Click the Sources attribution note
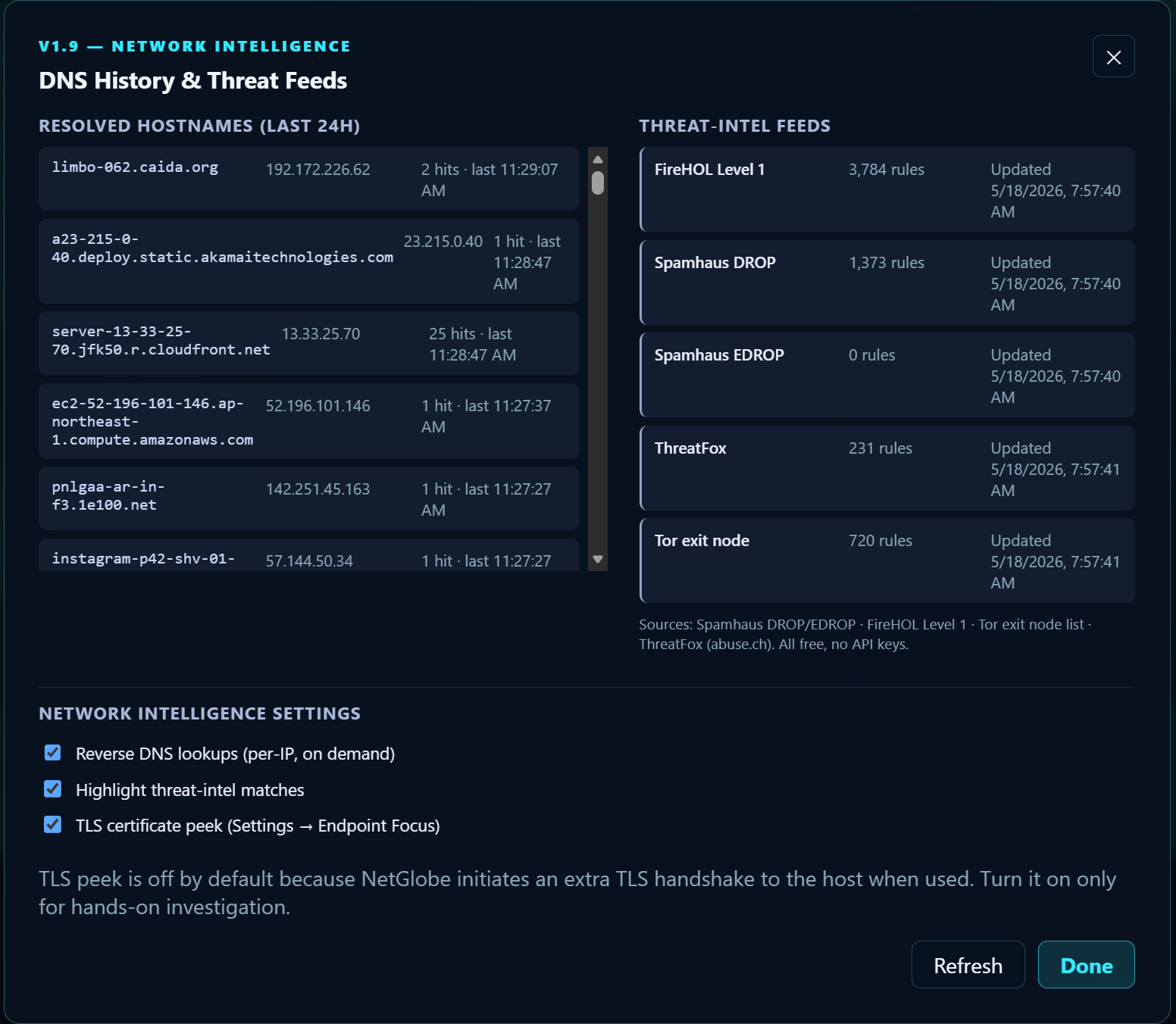Image resolution: width=1176 pixels, height=1024 pixels. [865, 635]
